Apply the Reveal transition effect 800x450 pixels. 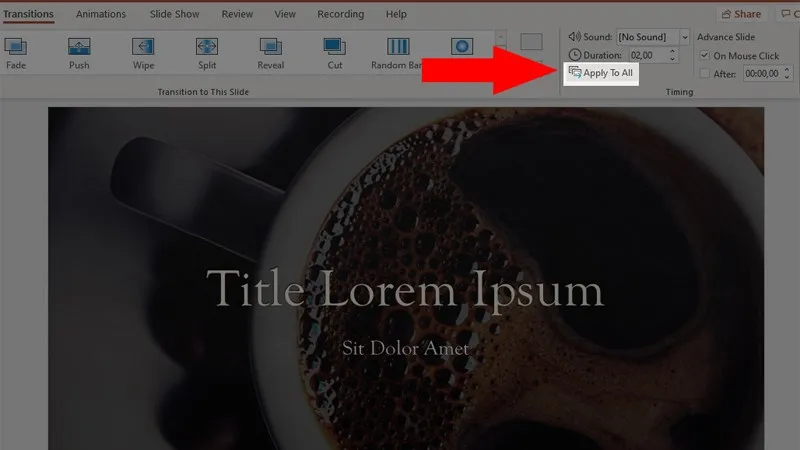(x=270, y=51)
